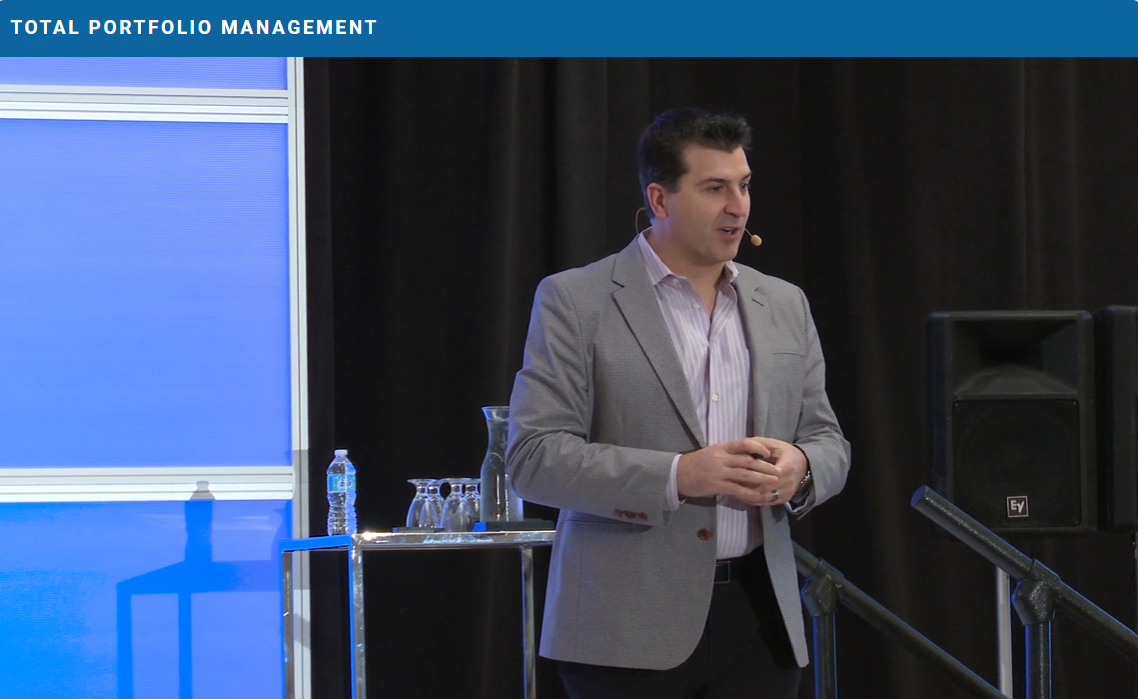This screenshot has height=699, width=1138.
Task: Click the water bottle on the table
Action: coord(341,492)
